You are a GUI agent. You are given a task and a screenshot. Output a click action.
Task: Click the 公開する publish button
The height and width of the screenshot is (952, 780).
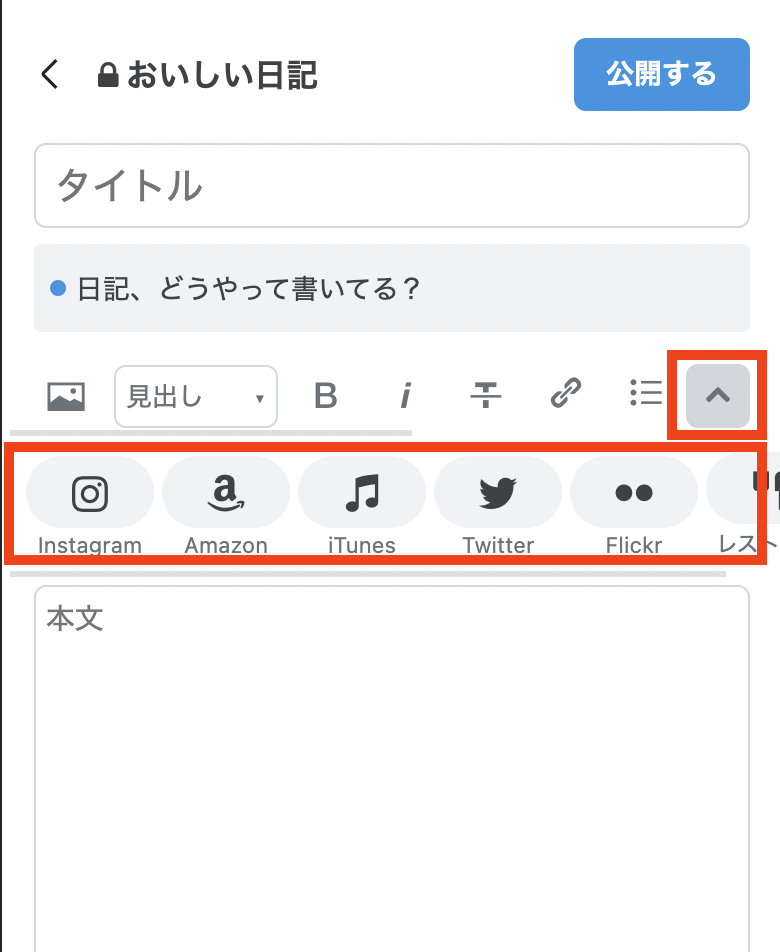coord(662,74)
